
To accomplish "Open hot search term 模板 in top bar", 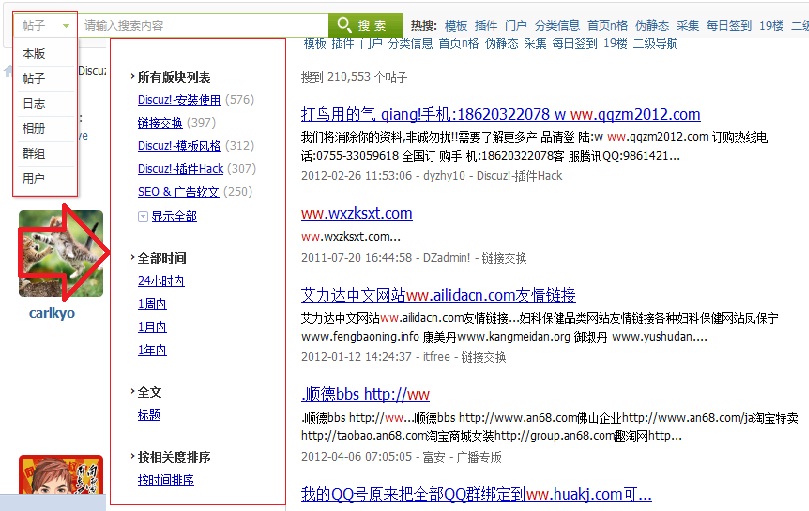I will tap(456, 25).
